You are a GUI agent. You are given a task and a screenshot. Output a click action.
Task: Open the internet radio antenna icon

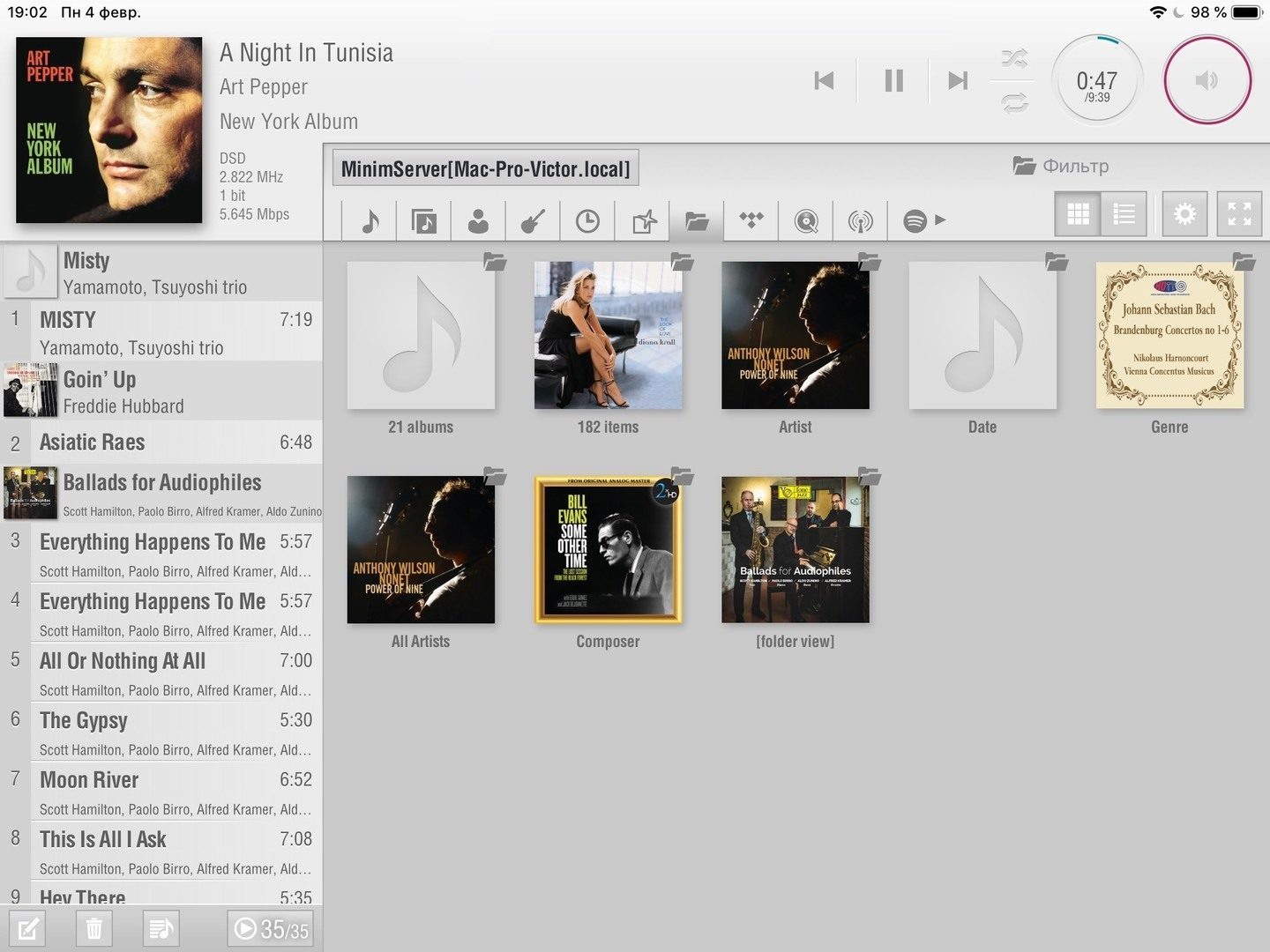[x=860, y=220]
